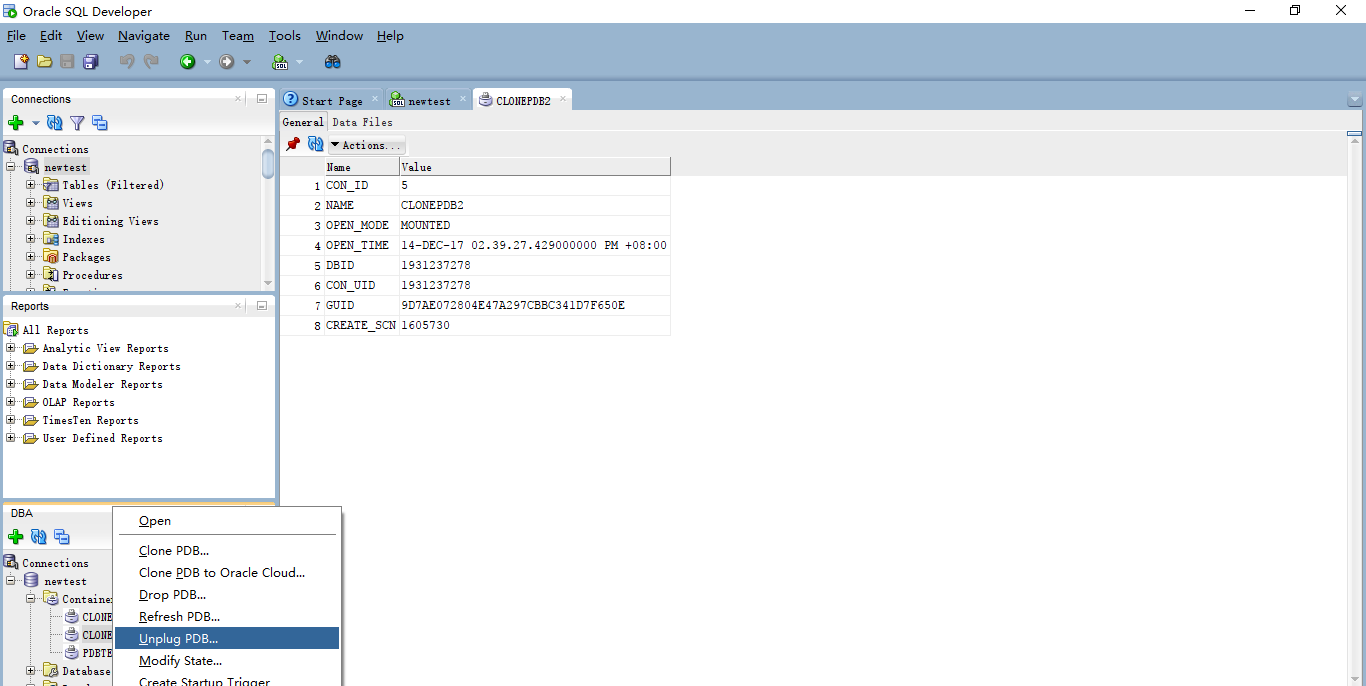Switch to the Data Files tab
The width and height of the screenshot is (1366, 686).
[x=362, y=122]
